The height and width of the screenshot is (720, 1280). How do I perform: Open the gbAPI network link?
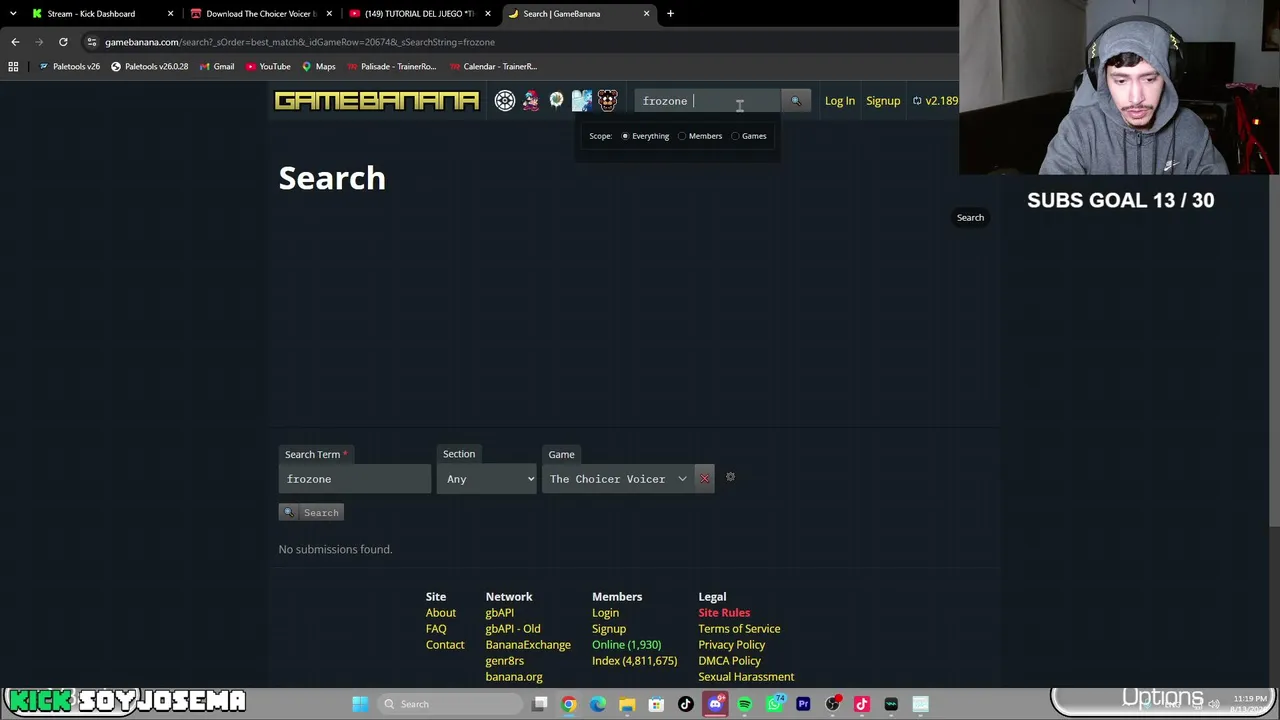(500, 613)
